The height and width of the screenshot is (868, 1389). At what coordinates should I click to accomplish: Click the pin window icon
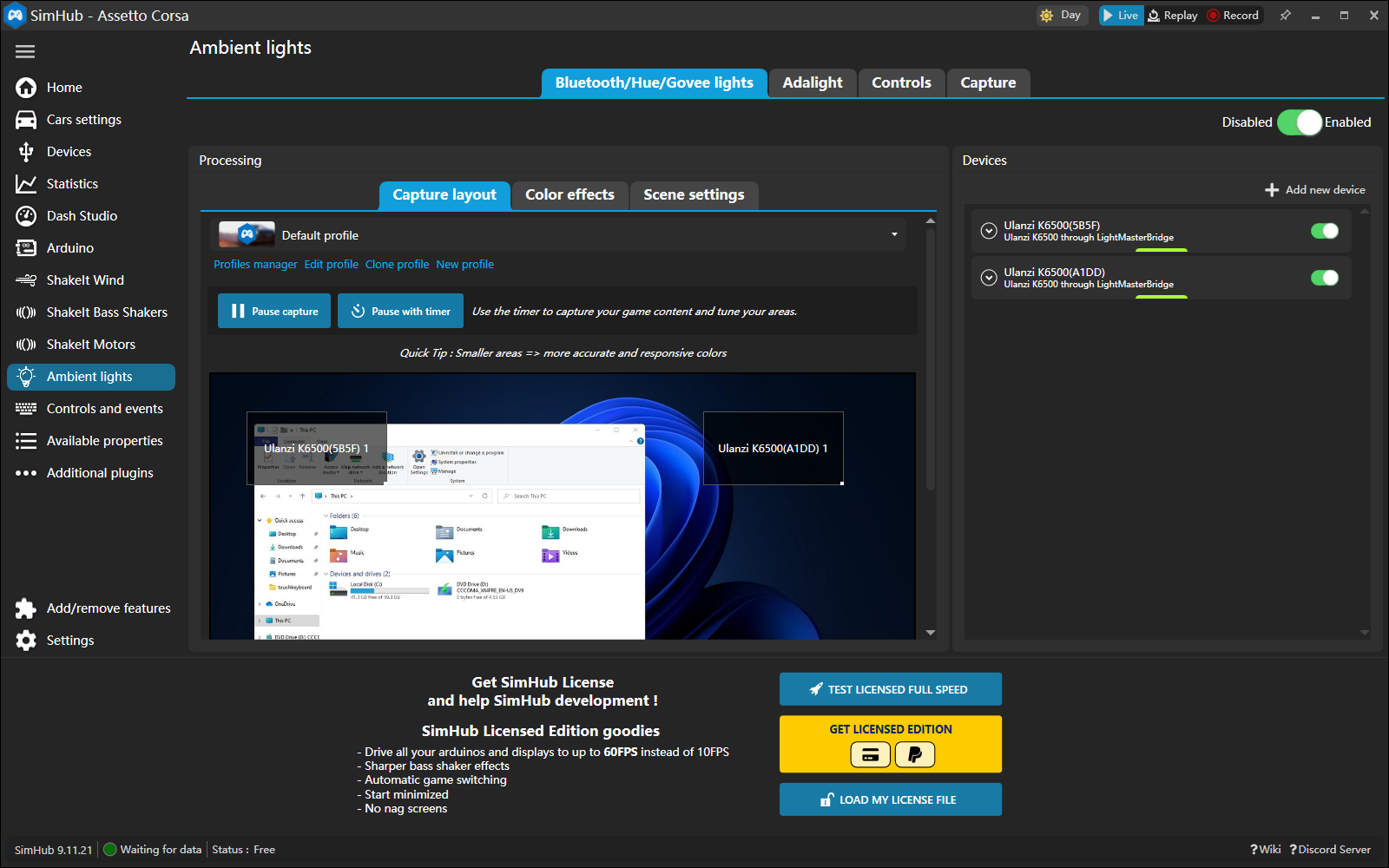pyautogui.click(x=1286, y=16)
